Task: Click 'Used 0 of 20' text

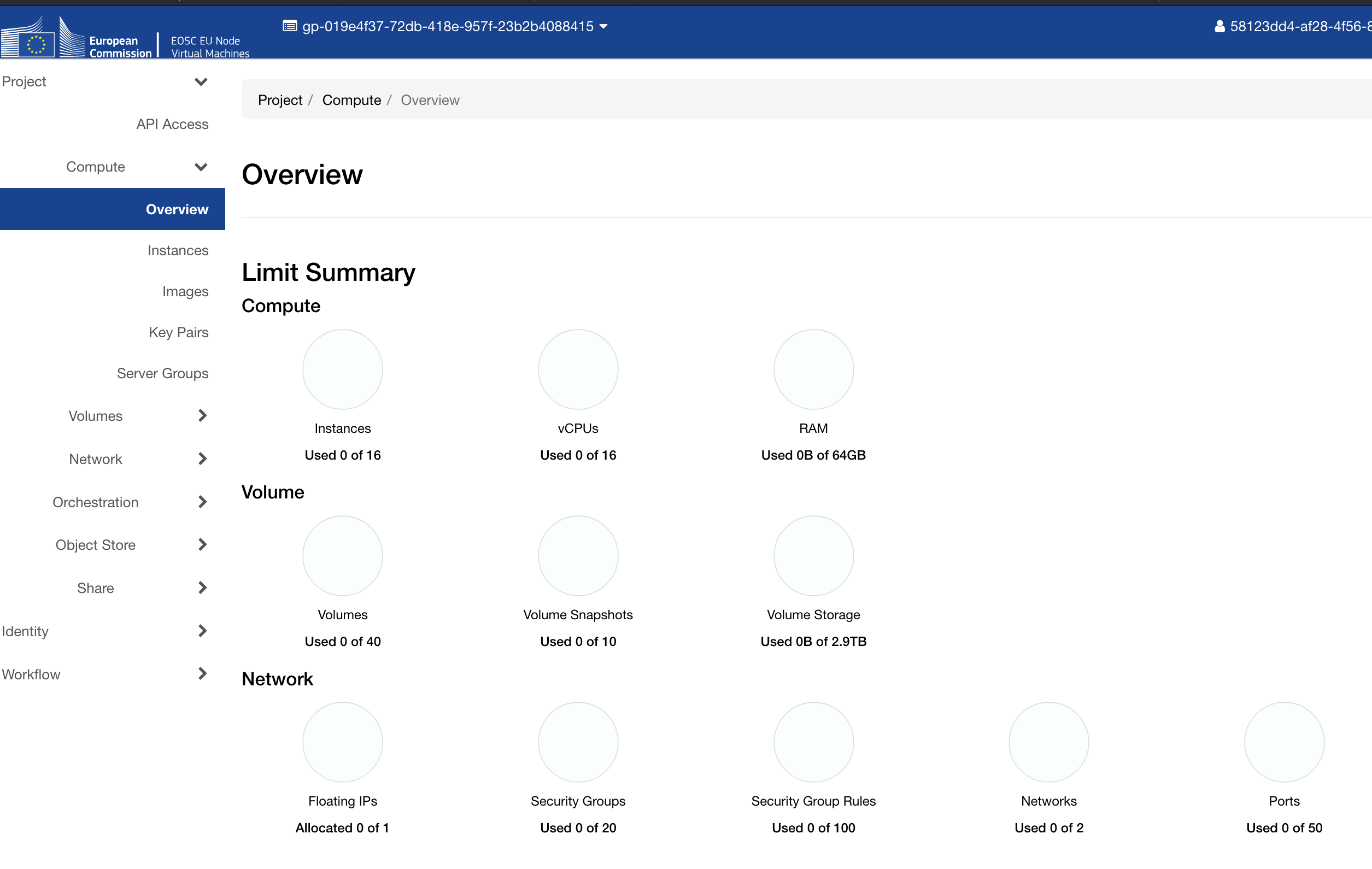Action: pos(578,827)
